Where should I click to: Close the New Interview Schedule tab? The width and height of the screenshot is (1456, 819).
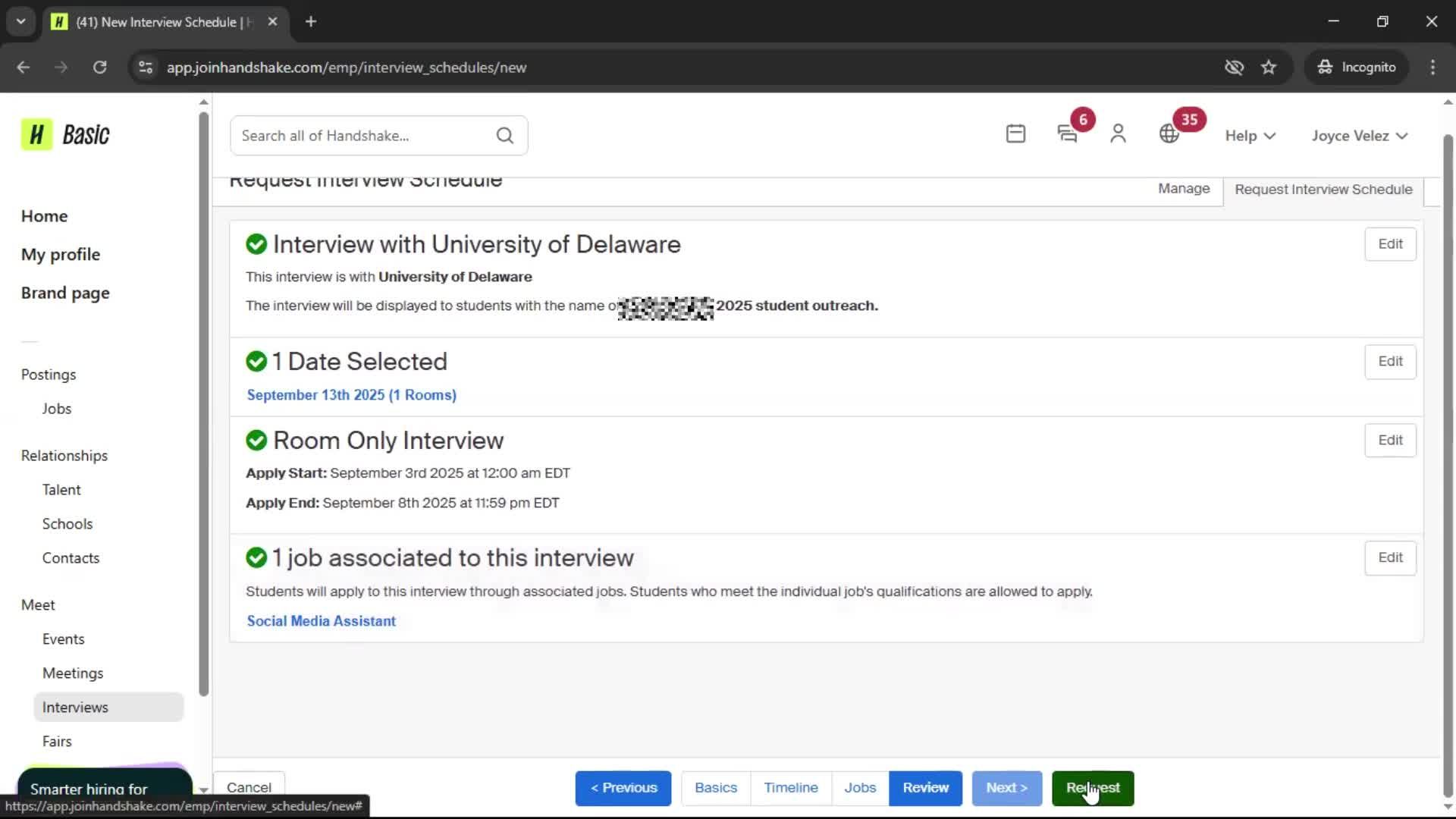272,22
